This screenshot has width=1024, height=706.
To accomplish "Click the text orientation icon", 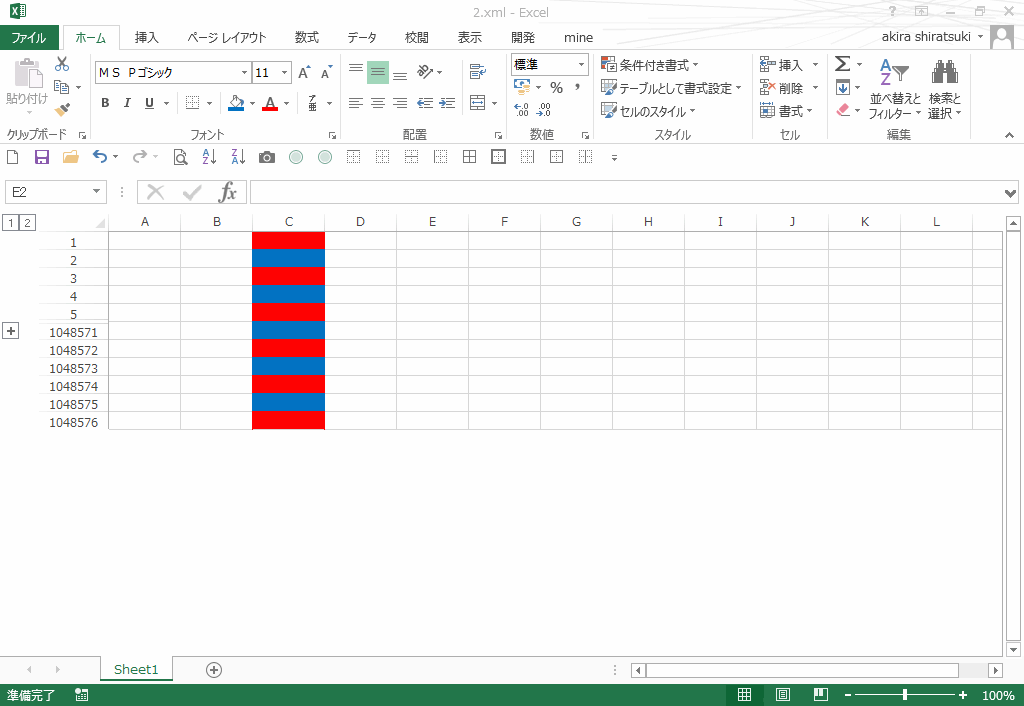I will point(425,71).
